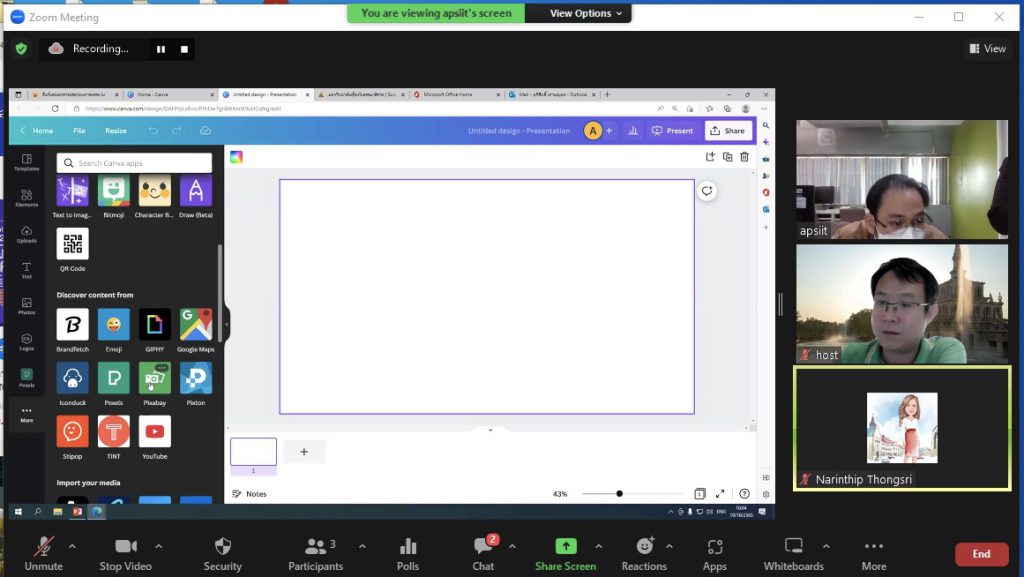Expand the arrow next to Unmute
The height and width of the screenshot is (577, 1024).
(72, 546)
